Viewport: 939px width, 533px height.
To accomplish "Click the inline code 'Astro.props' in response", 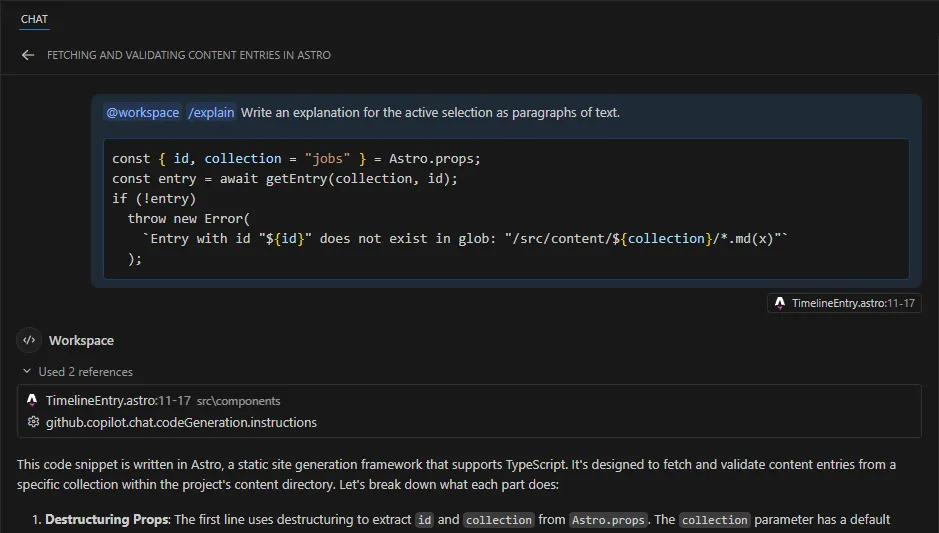I will click(x=608, y=520).
